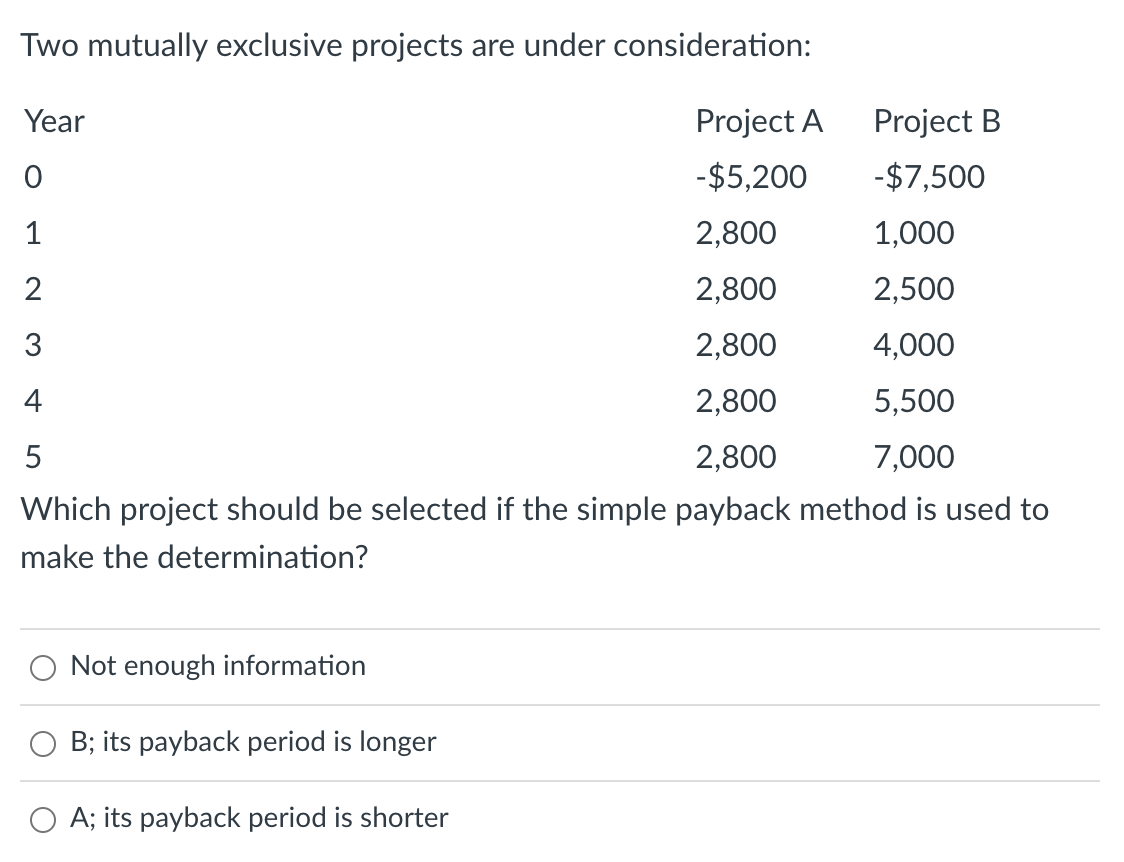1124x862 pixels.
Task: Select the -$5,200 initial cost value
Action: tap(750, 177)
